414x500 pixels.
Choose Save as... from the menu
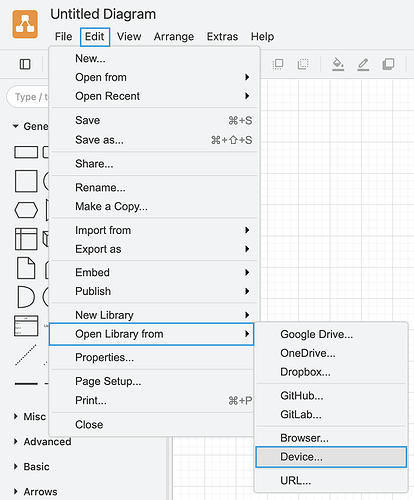[154, 140]
